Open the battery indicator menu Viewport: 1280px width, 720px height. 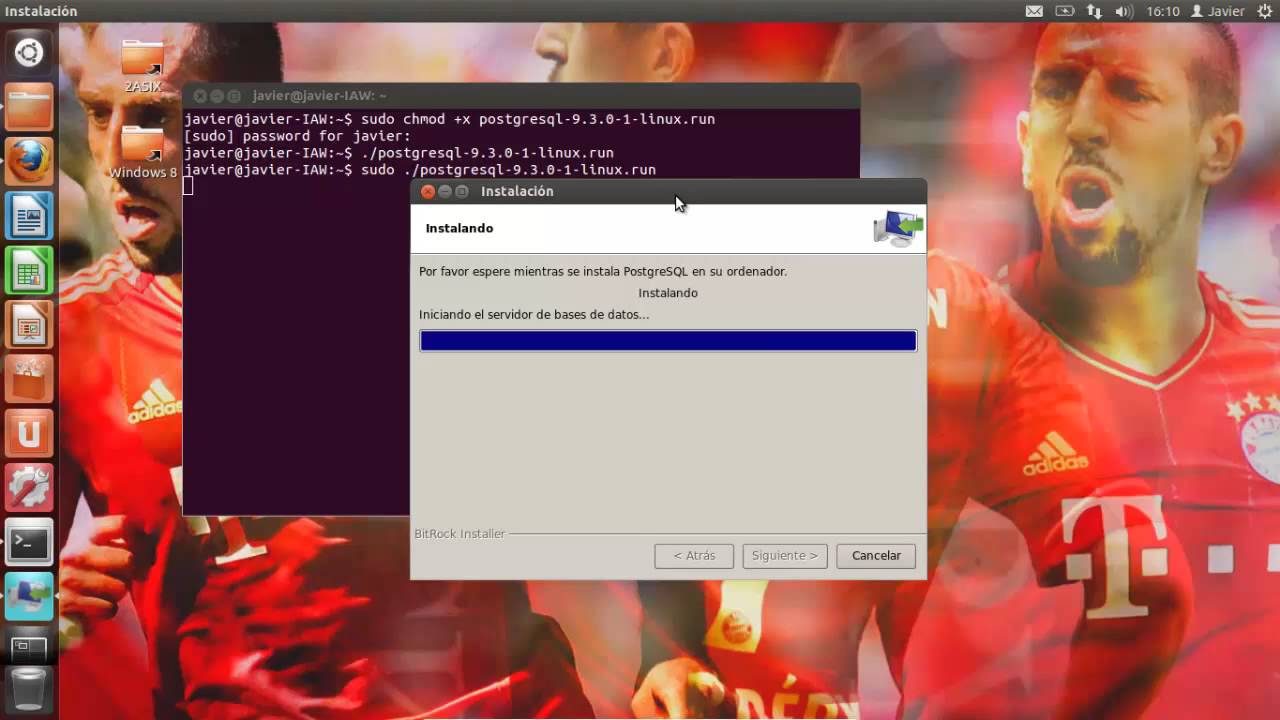coord(1064,11)
